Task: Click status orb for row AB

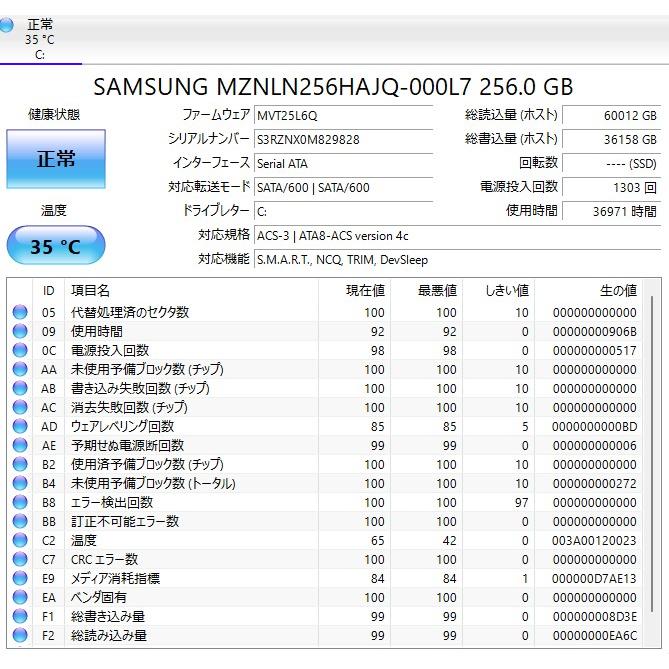Action: pos(20,388)
